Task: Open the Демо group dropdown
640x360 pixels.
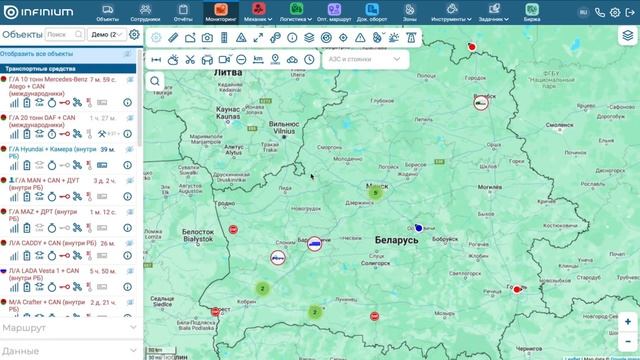Action: tap(107, 35)
